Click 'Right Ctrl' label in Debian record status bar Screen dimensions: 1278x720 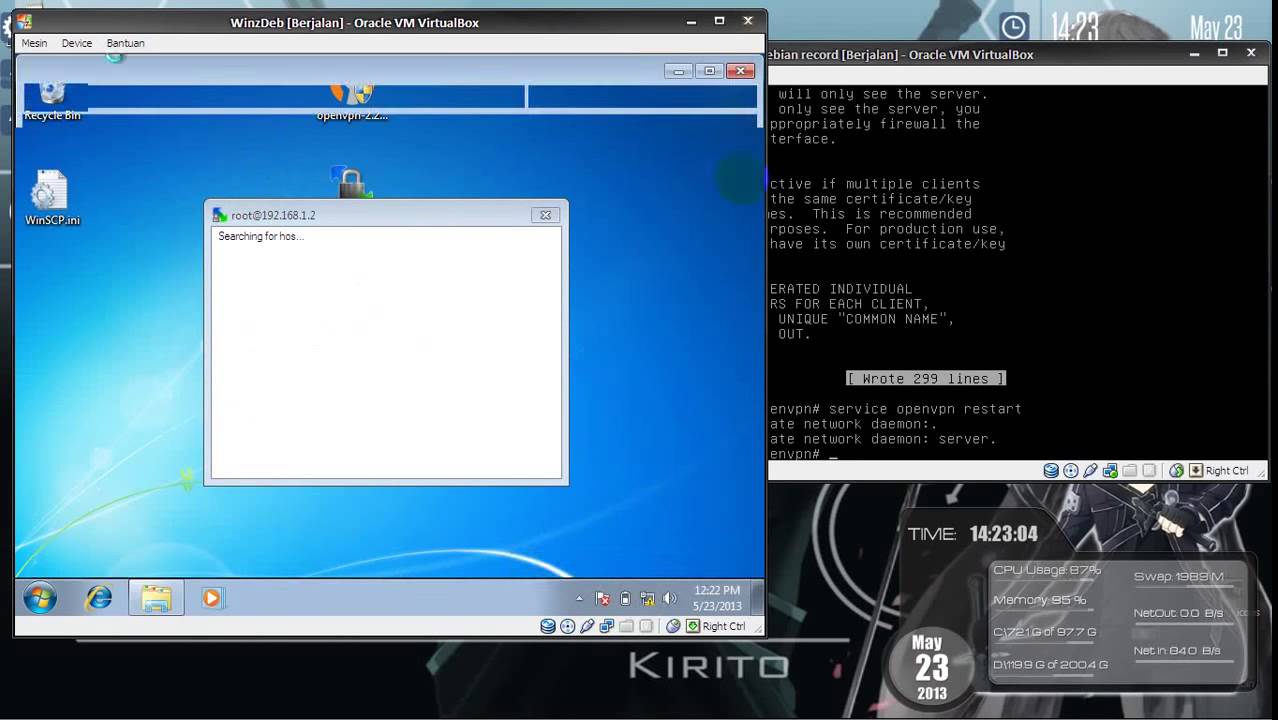point(1227,471)
